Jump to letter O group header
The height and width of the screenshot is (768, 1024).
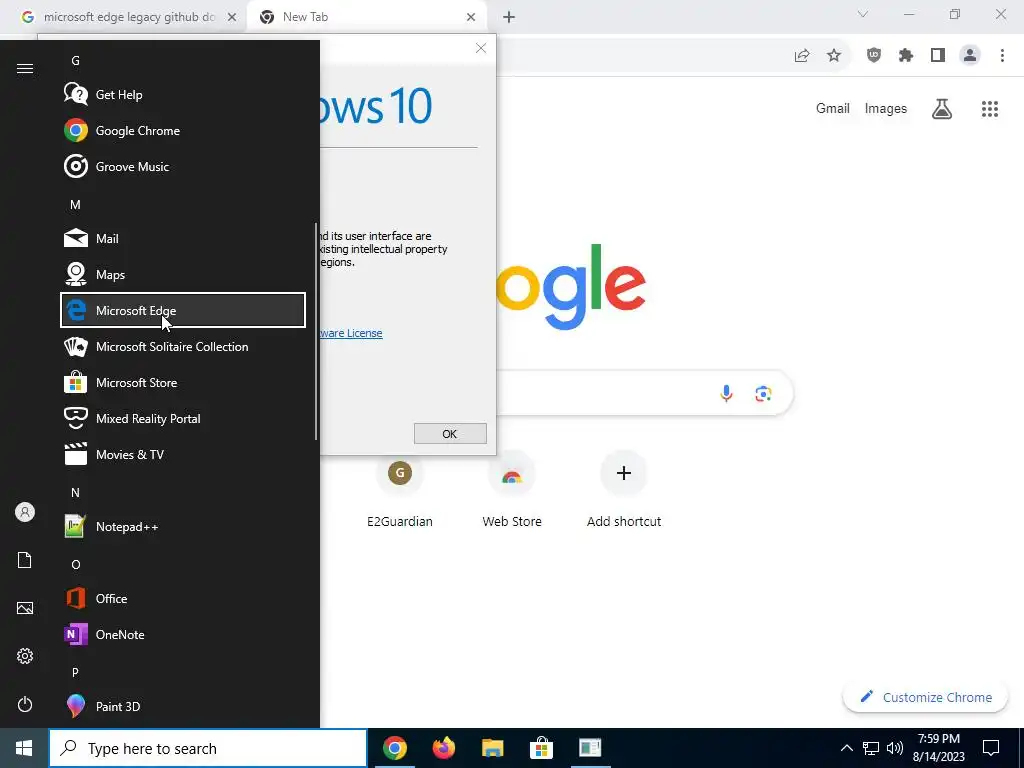(x=76, y=564)
